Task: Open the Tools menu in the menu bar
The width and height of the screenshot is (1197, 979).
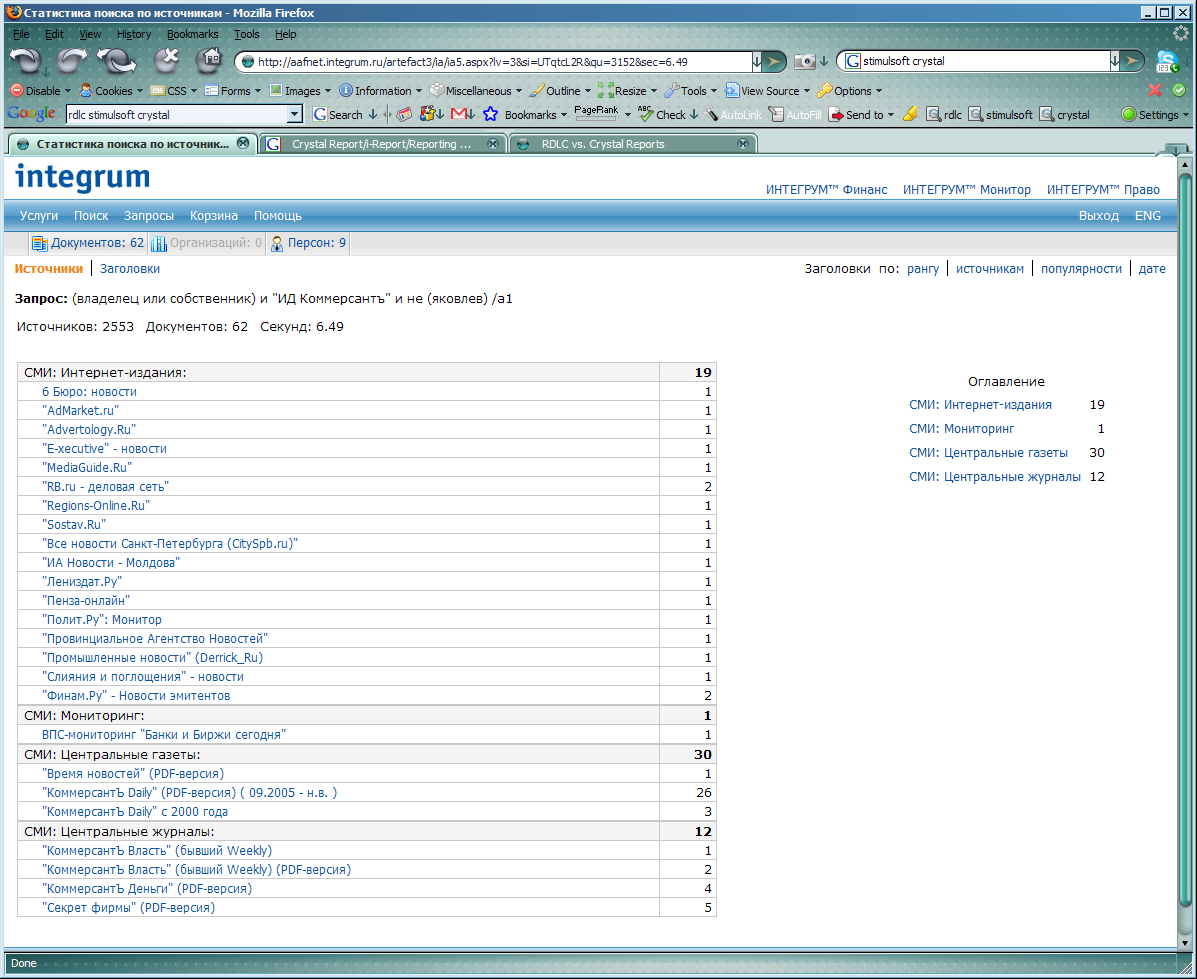Action: tap(247, 34)
